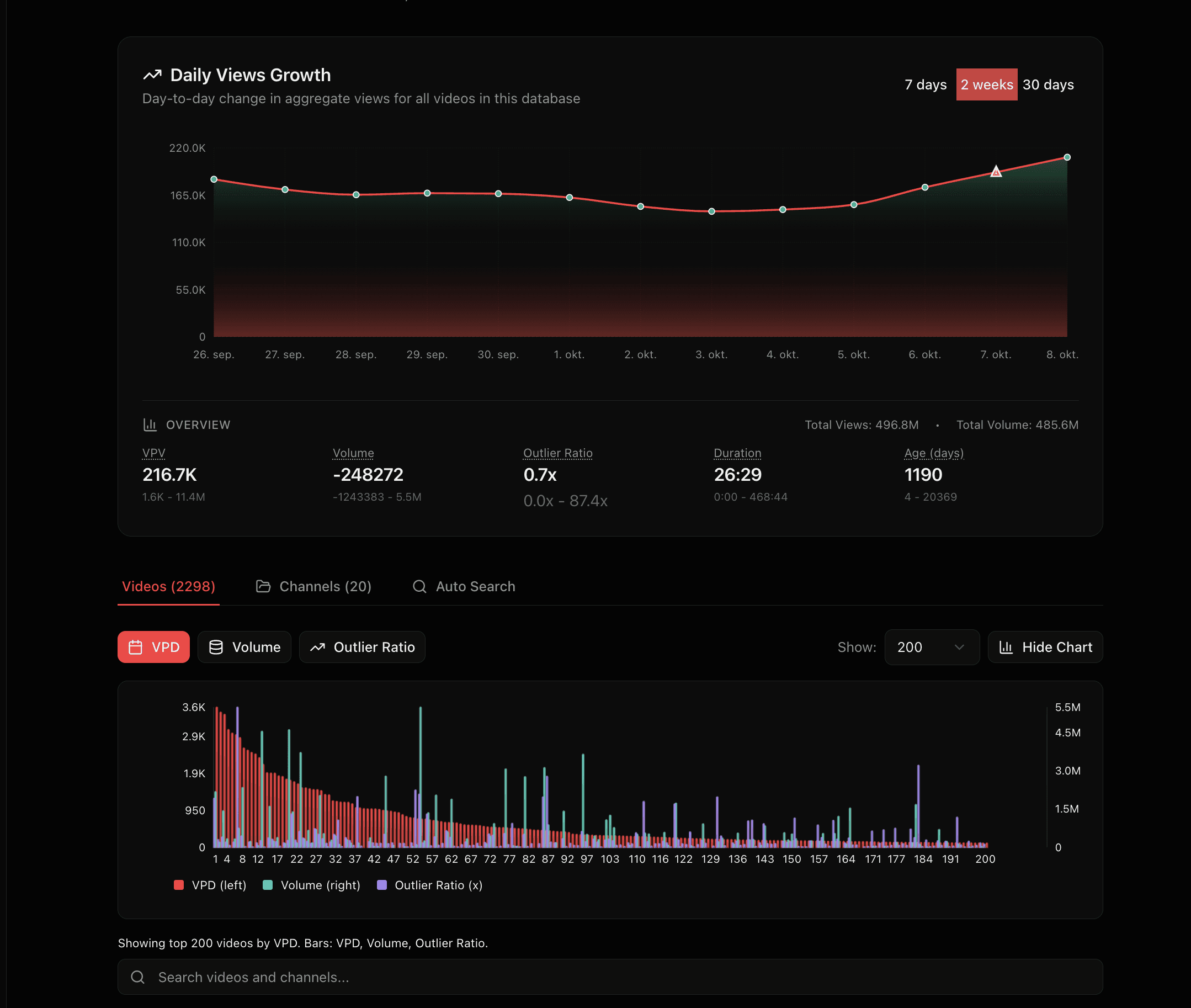Click the Daily Views Growth heading
This screenshot has height=1008, width=1191.
pos(250,75)
